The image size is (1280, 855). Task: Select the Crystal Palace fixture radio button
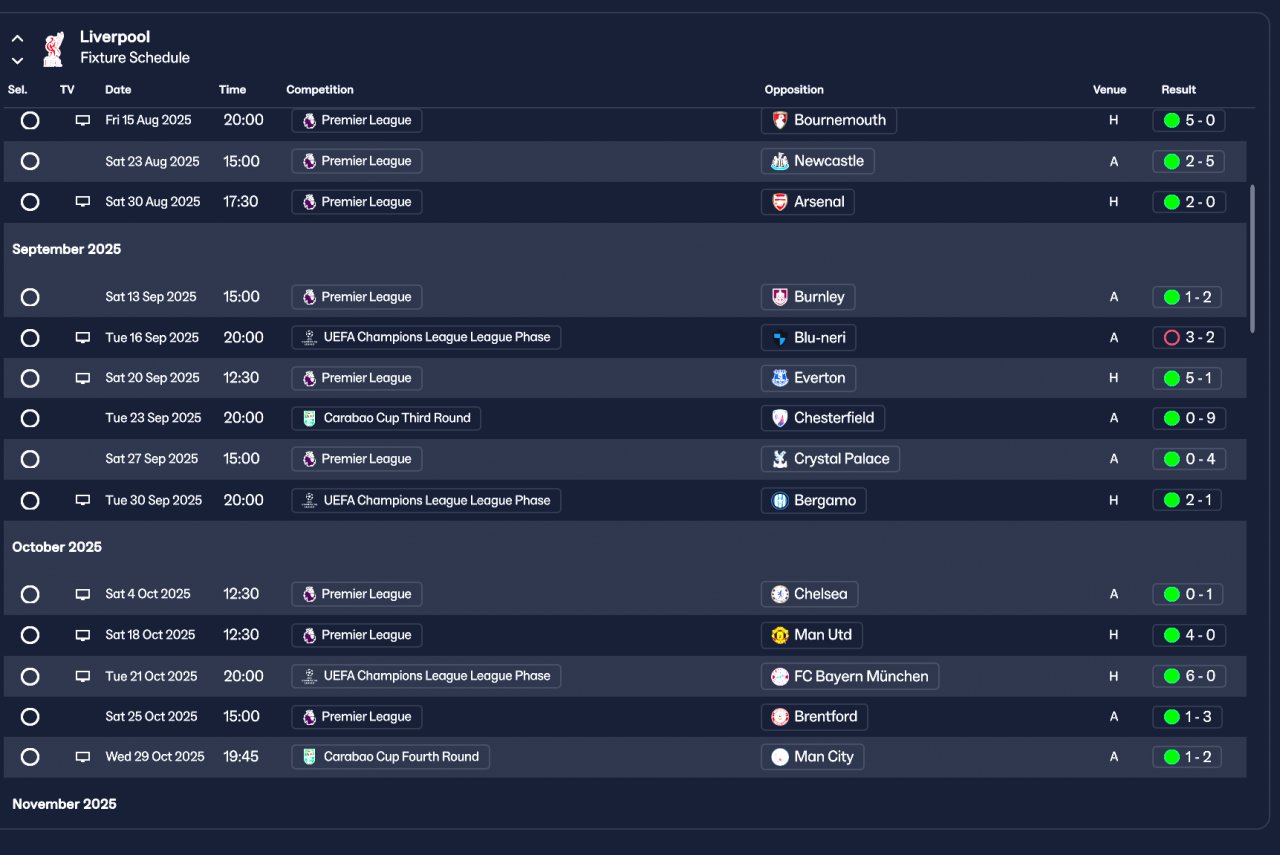point(30,459)
